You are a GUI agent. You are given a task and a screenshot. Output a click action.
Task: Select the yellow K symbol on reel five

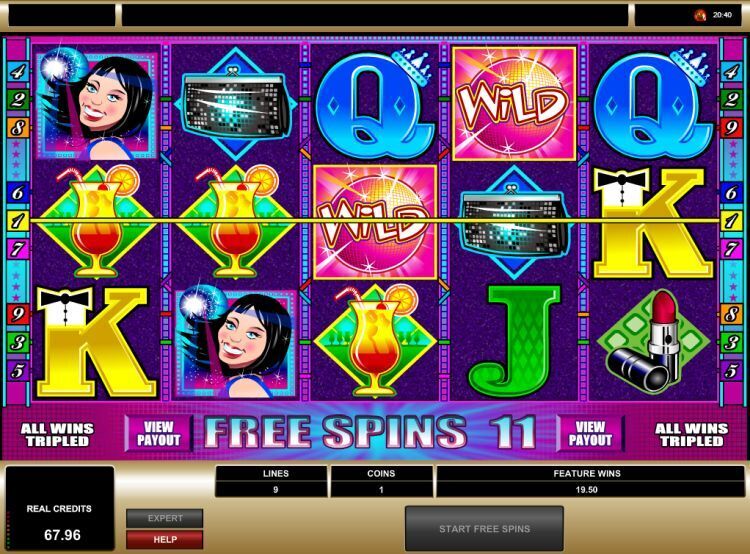tap(652, 223)
